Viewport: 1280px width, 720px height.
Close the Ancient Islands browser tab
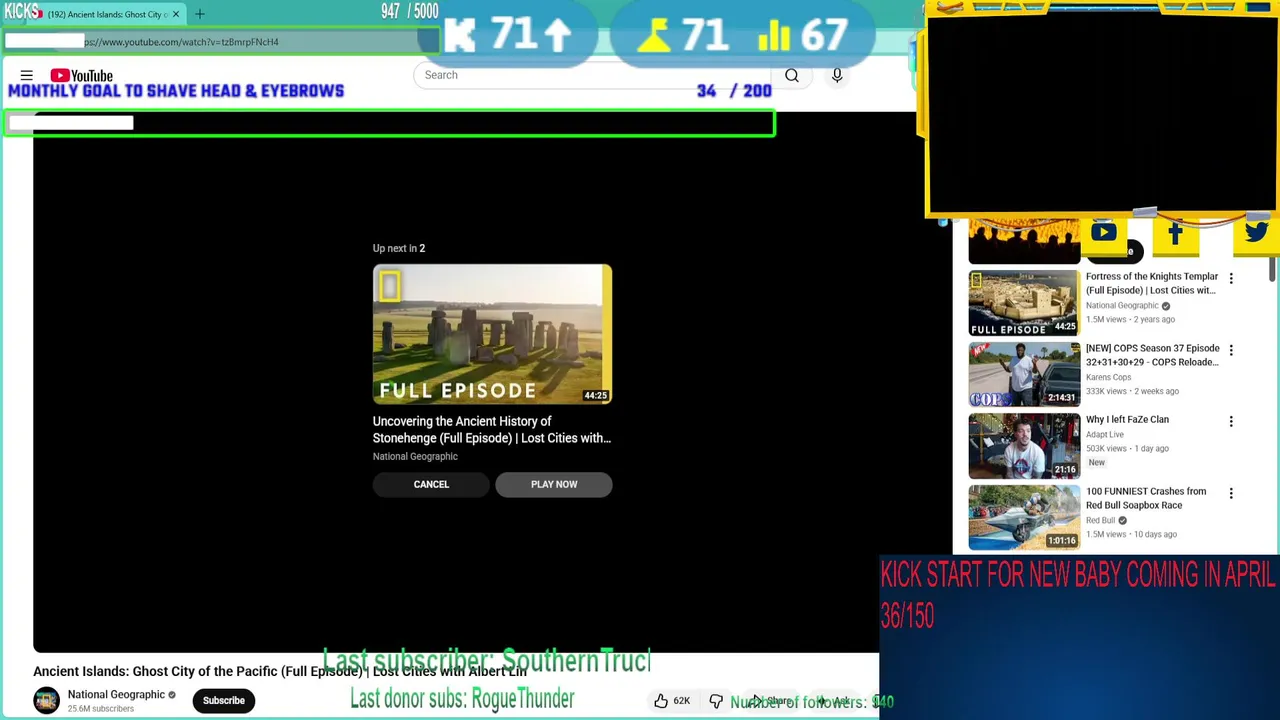pos(176,14)
